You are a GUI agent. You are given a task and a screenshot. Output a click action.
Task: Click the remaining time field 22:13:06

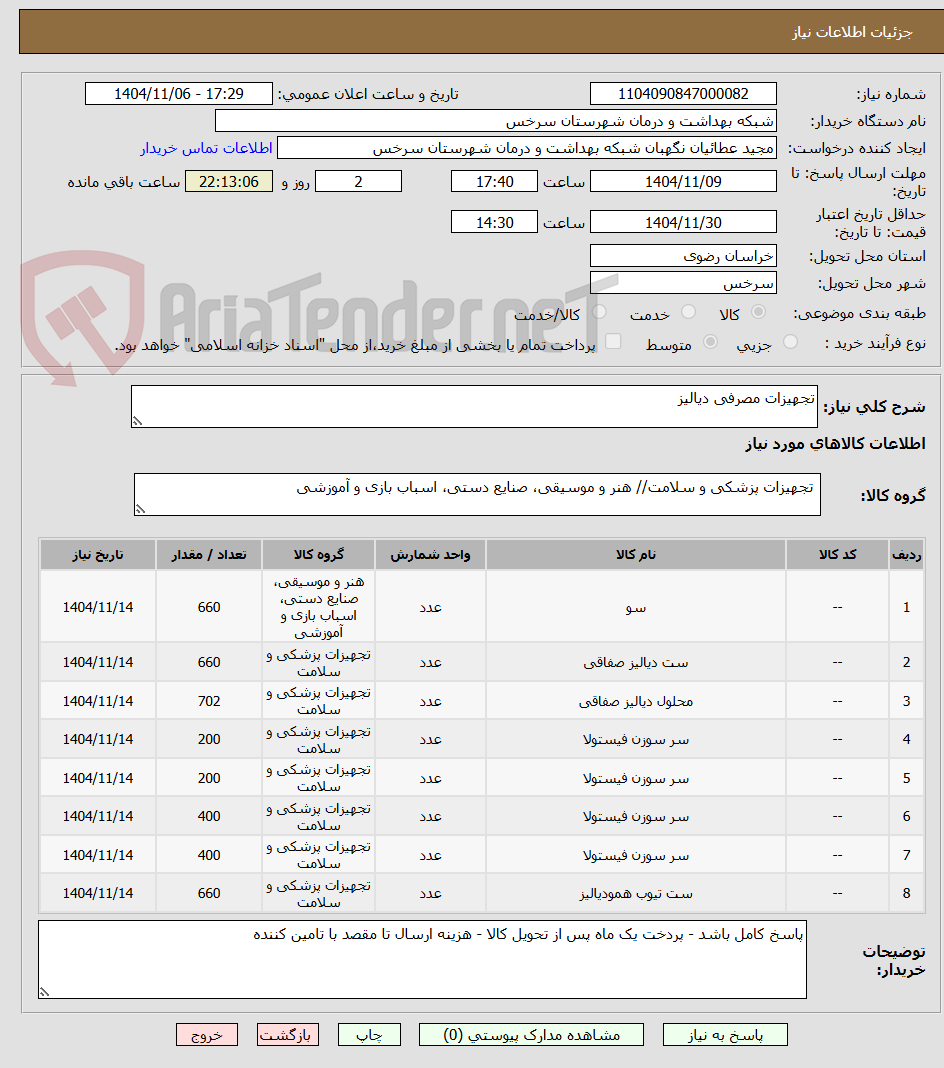pyautogui.click(x=229, y=182)
